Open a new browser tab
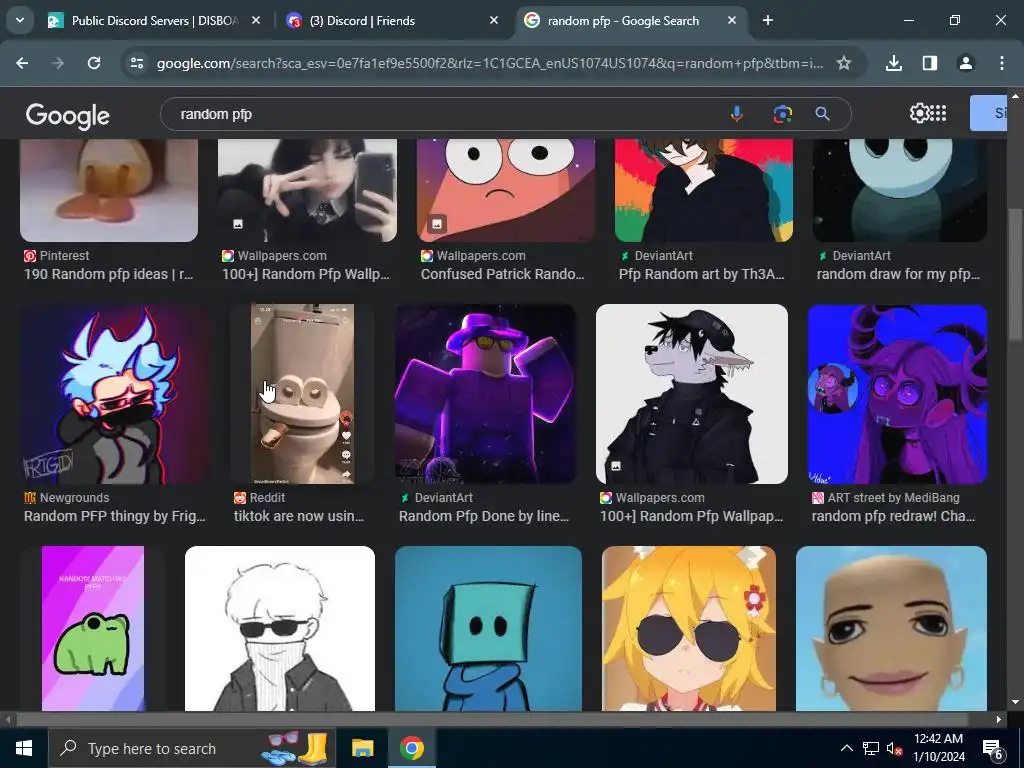This screenshot has height=768, width=1024. click(x=768, y=21)
